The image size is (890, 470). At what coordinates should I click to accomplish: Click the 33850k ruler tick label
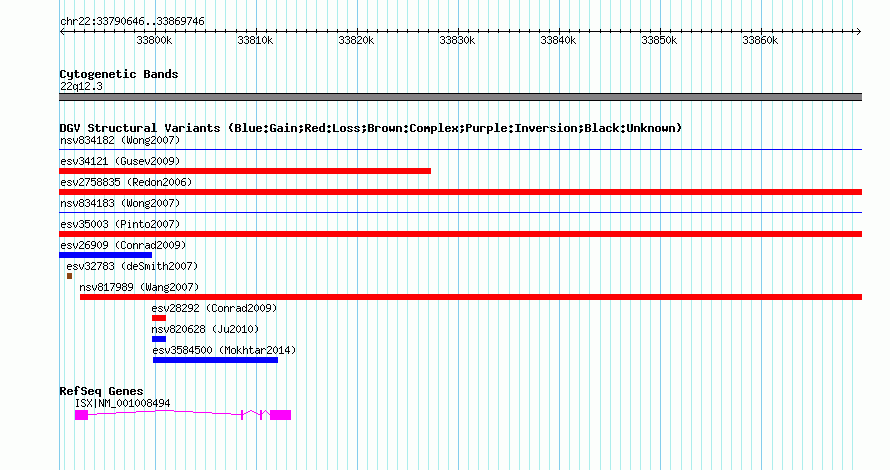(x=660, y=41)
